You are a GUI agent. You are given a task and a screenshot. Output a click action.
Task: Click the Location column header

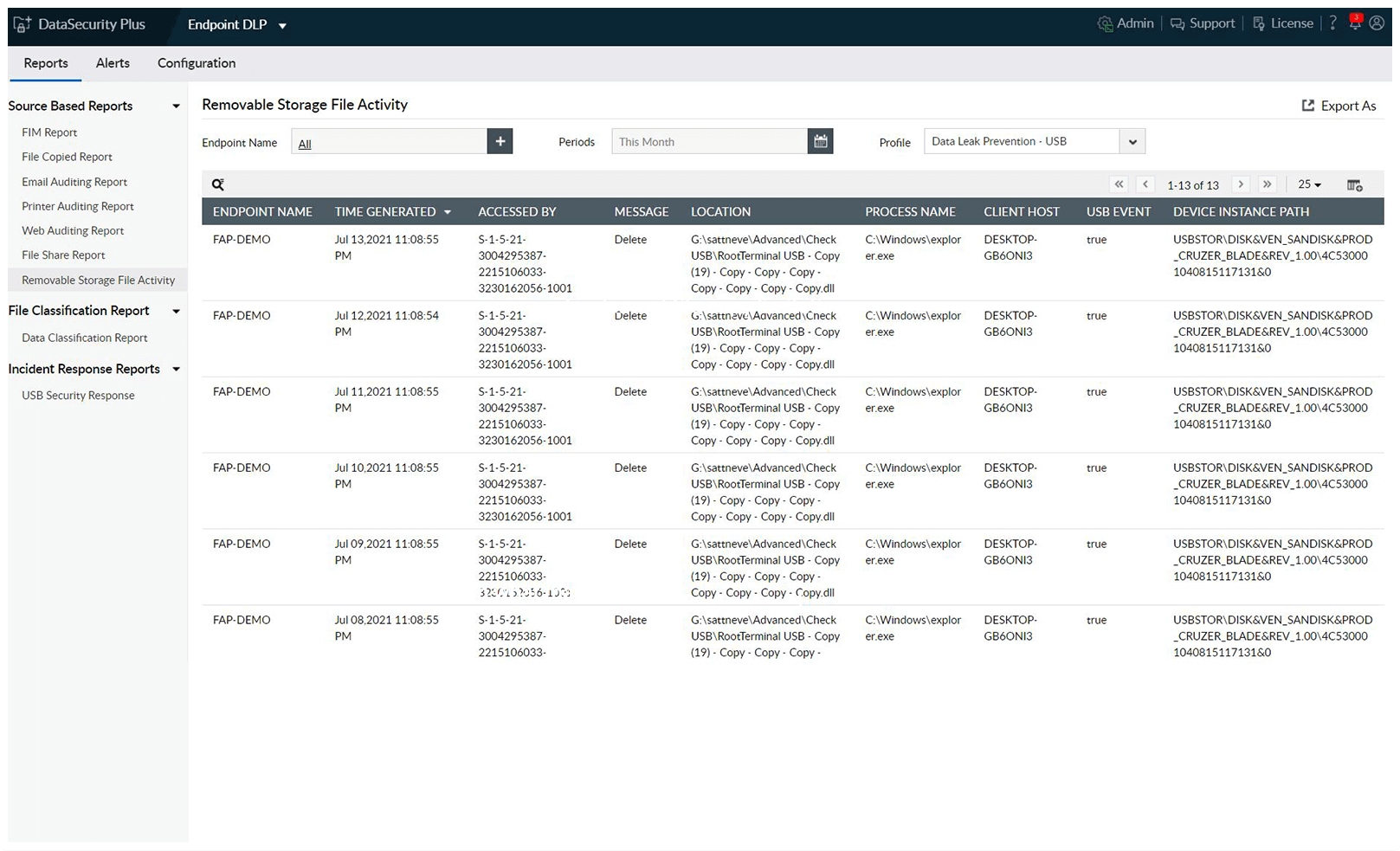coord(720,211)
